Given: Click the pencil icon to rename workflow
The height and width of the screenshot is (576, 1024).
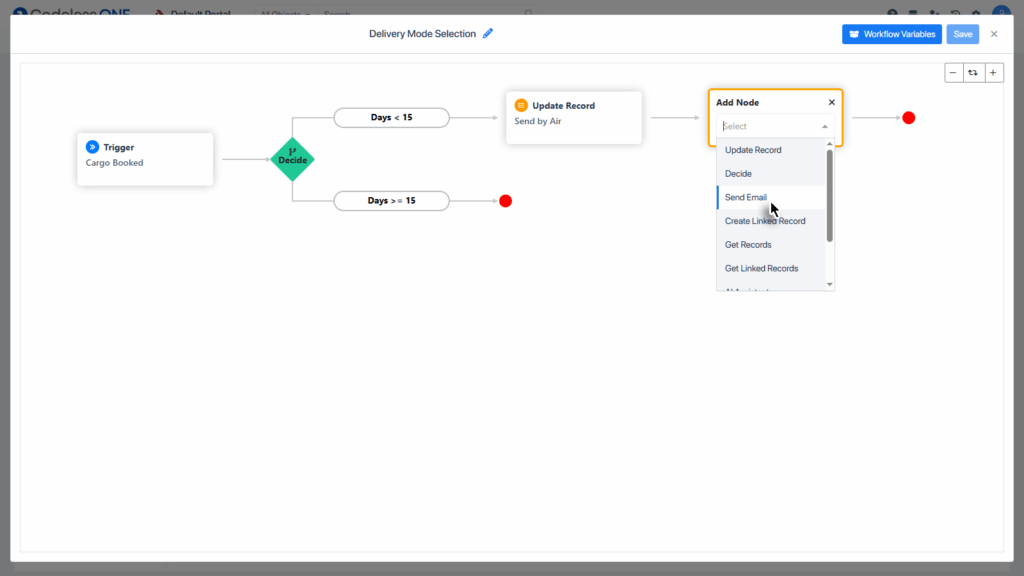Looking at the screenshot, I should [488, 34].
